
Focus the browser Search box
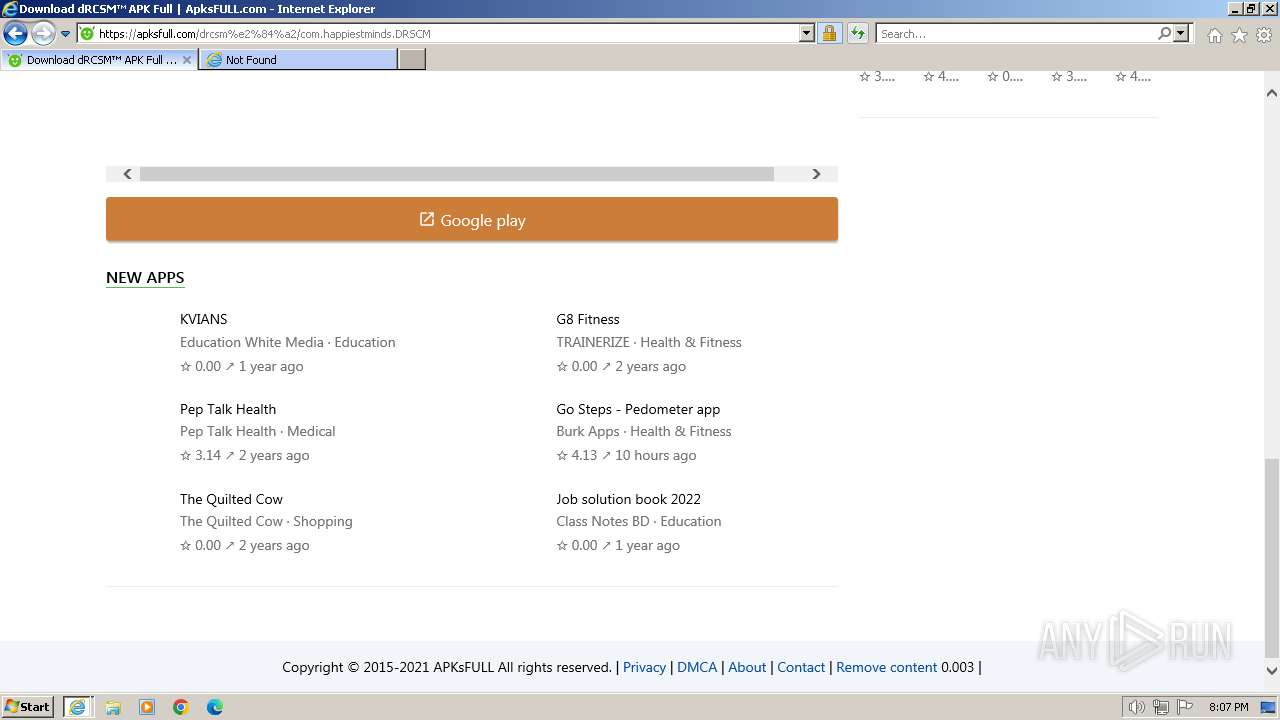[1016, 34]
